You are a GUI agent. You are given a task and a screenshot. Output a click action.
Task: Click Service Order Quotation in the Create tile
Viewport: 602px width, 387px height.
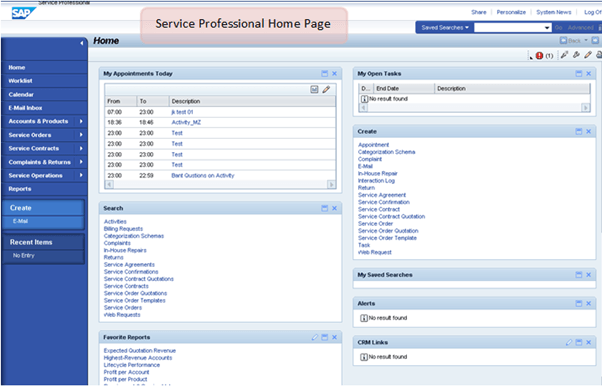(x=388, y=231)
